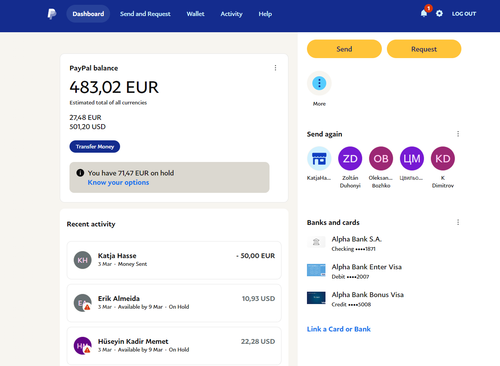This screenshot has width=500, height=366.
Task: Open the Send again three-dot menu
Action: click(458, 134)
